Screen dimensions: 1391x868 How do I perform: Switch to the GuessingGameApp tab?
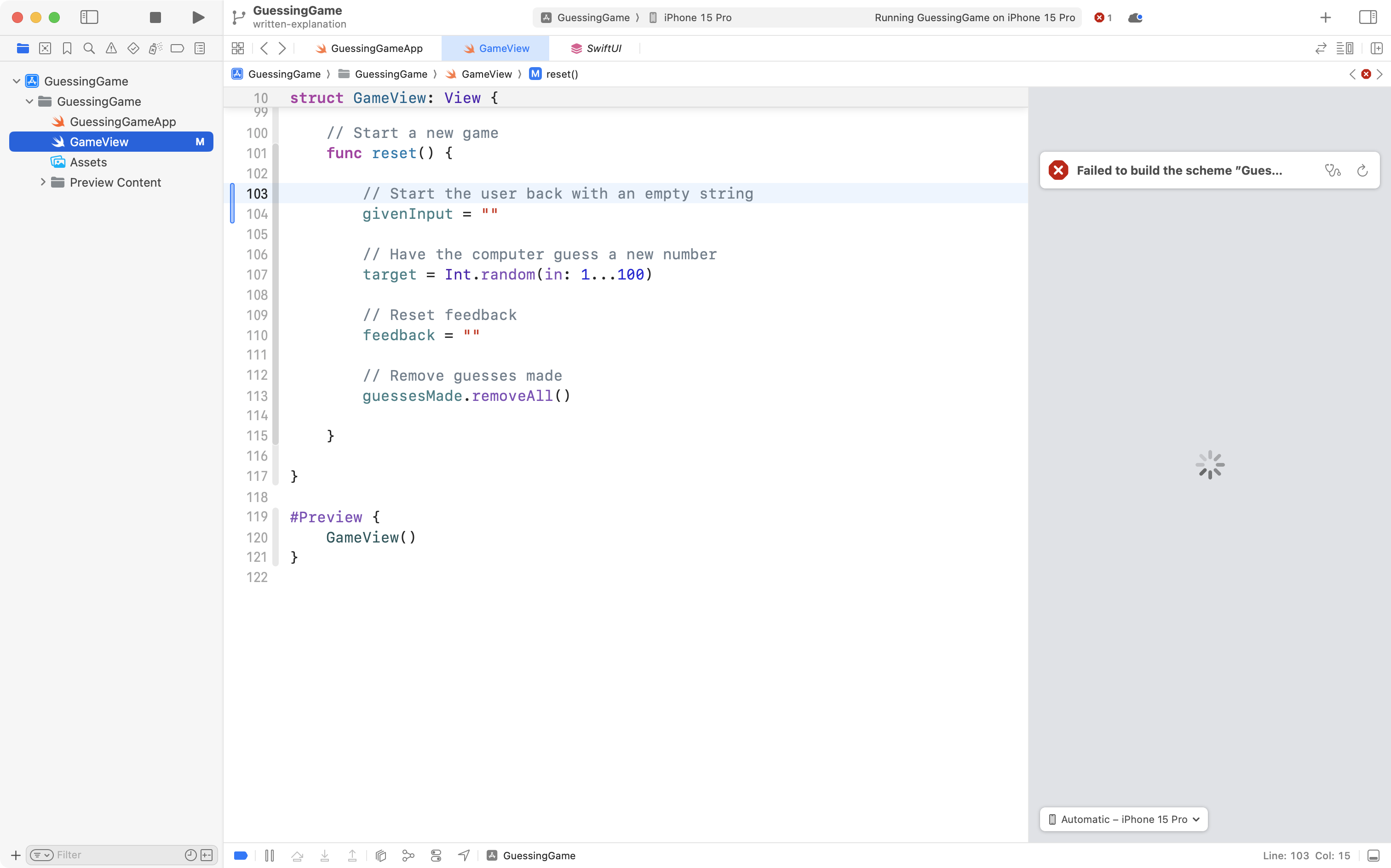click(x=376, y=48)
